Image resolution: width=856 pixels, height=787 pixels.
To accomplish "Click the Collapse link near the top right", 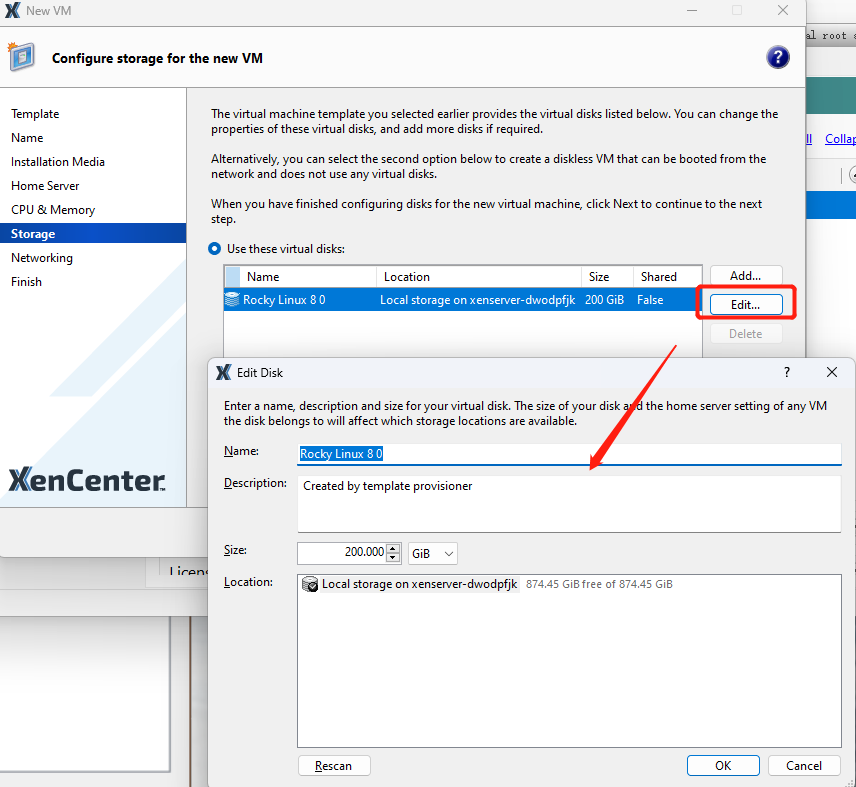I will (840, 138).
